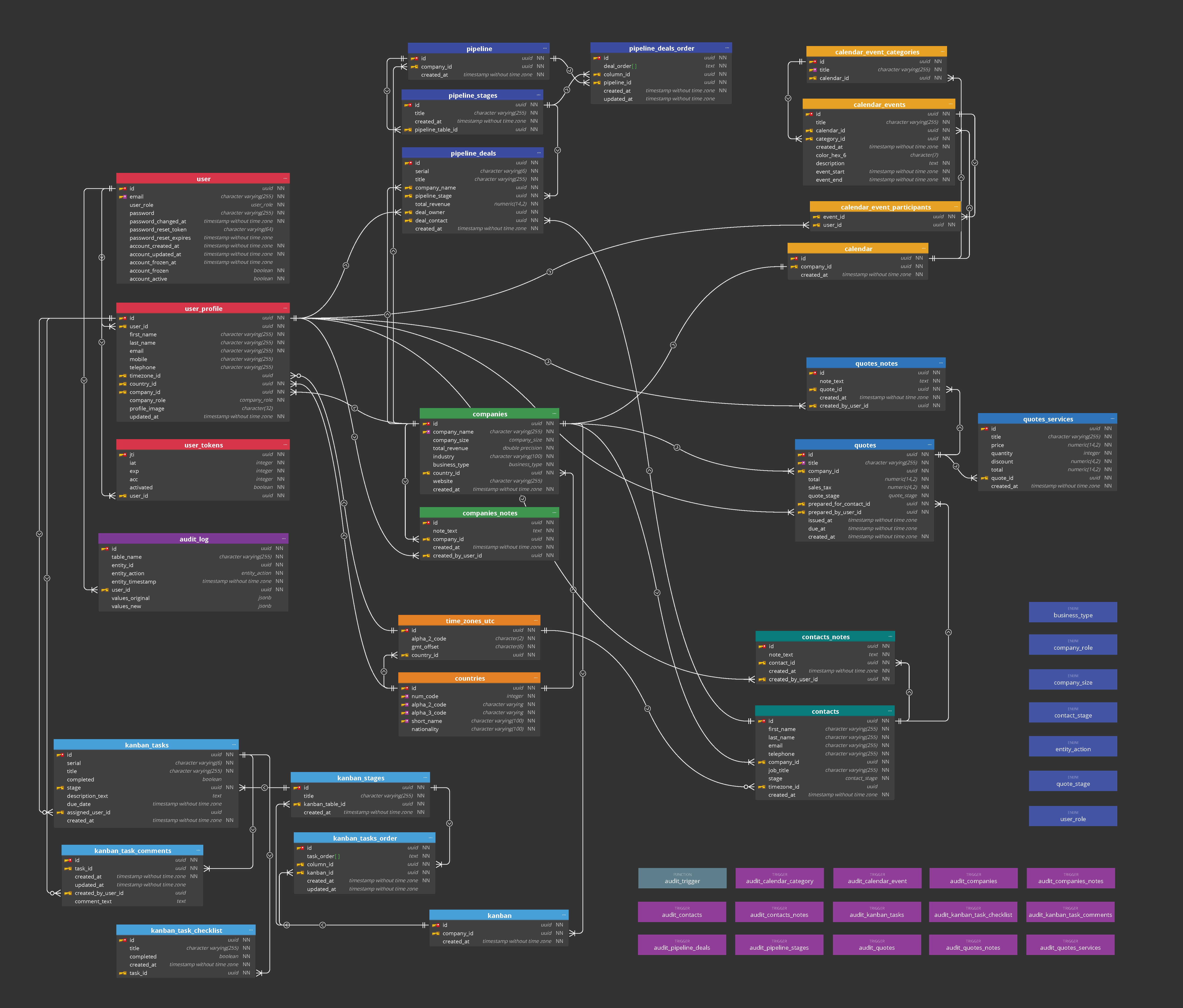Click the task_order row in kanban_tasks_order

click(364, 856)
